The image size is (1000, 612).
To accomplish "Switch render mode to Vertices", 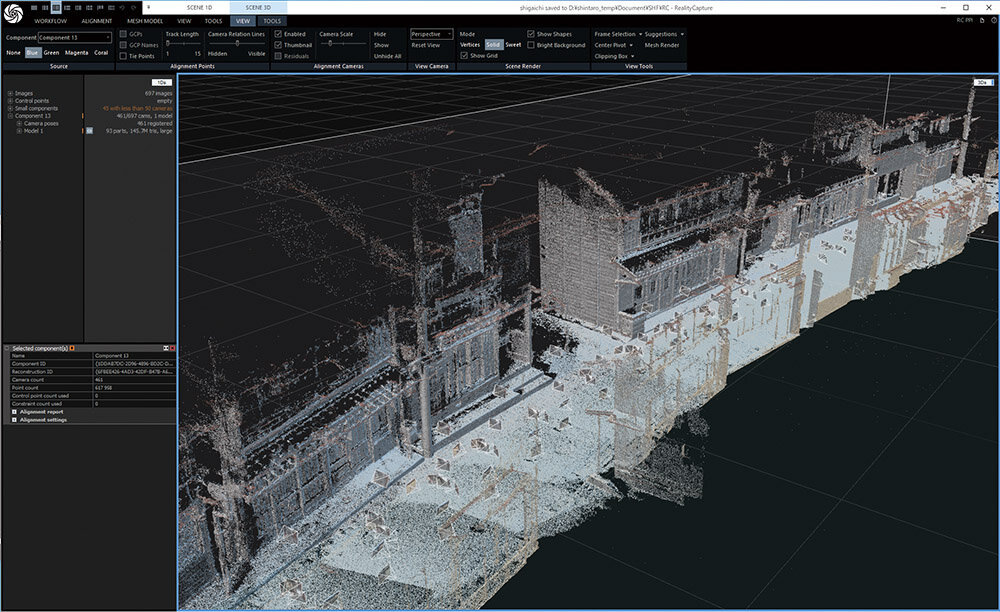I will pyautogui.click(x=470, y=45).
